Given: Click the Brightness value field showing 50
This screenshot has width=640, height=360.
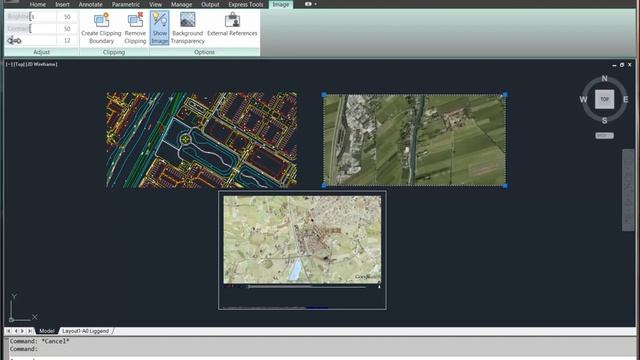Looking at the screenshot, I should (67, 17).
